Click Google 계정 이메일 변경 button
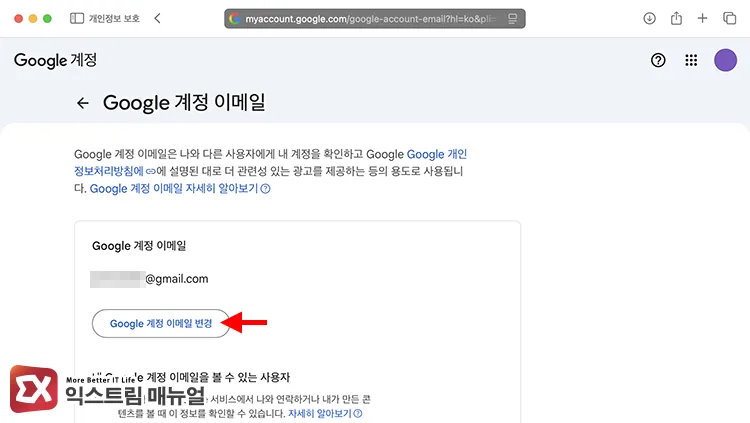Viewport: 750px width, 423px height. tap(161, 323)
